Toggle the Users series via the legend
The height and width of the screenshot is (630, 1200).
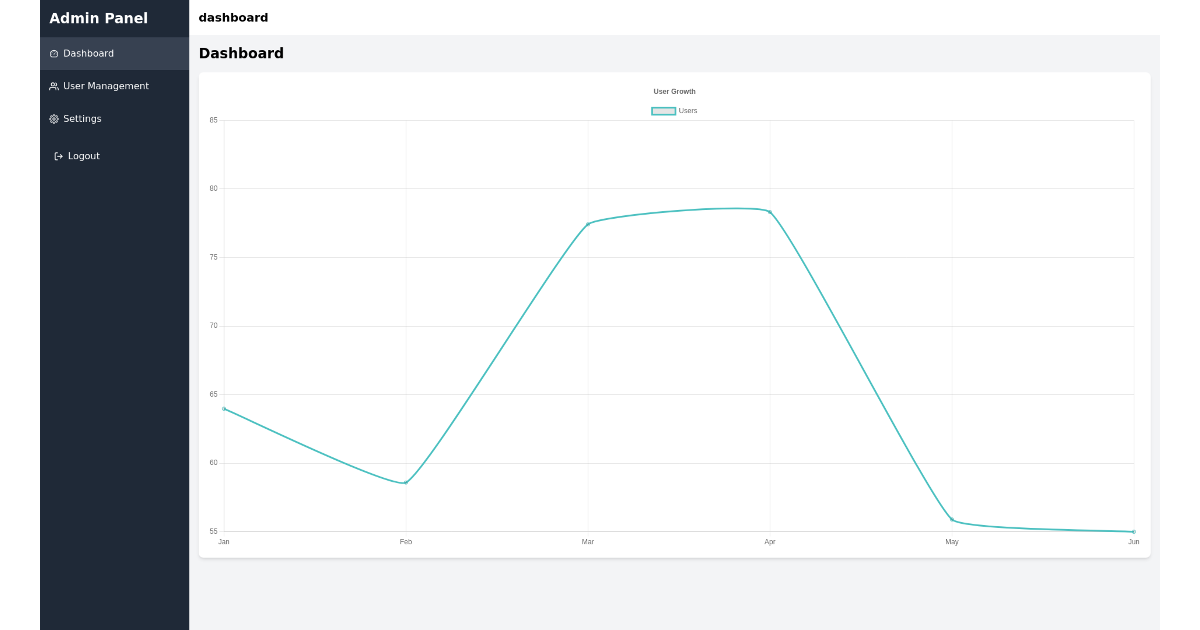pyautogui.click(x=676, y=111)
